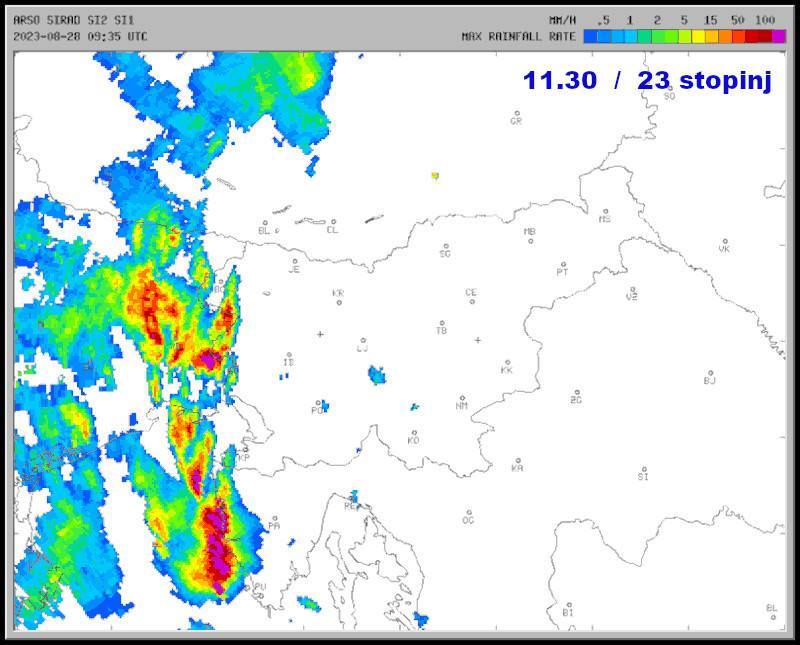Image resolution: width=800 pixels, height=645 pixels.
Task: Select the ZG city marker
Action: pos(576,392)
